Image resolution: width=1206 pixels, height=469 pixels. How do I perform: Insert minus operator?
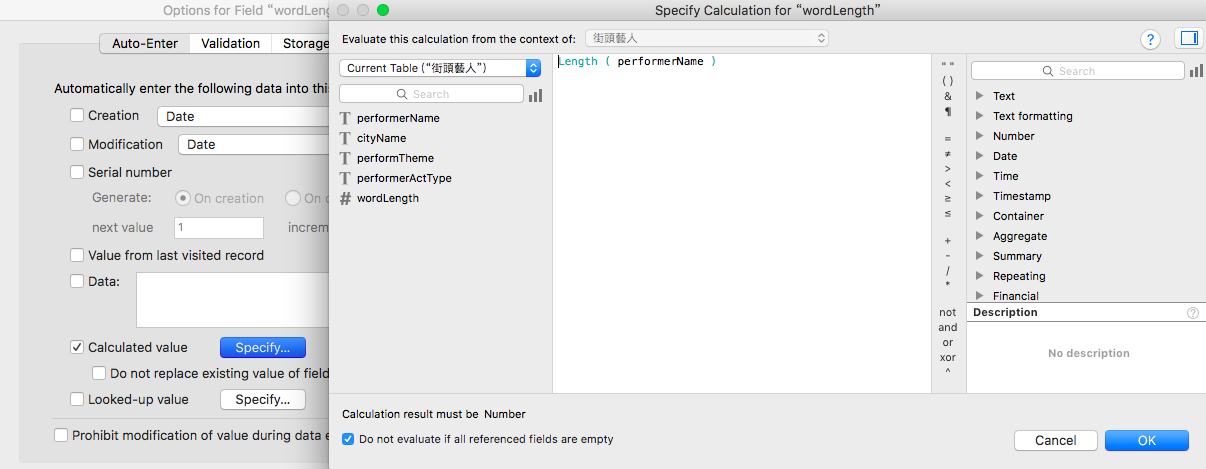pyautogui.click(x=948, y=256)
